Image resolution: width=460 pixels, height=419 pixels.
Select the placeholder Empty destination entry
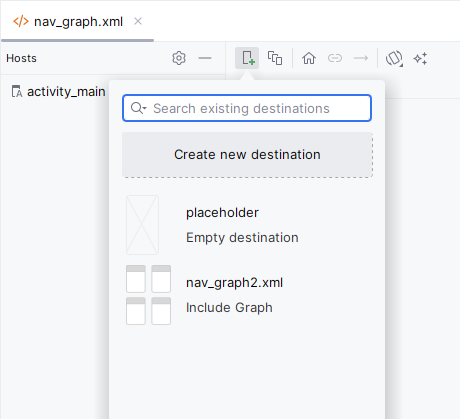[x=247, y=225]
